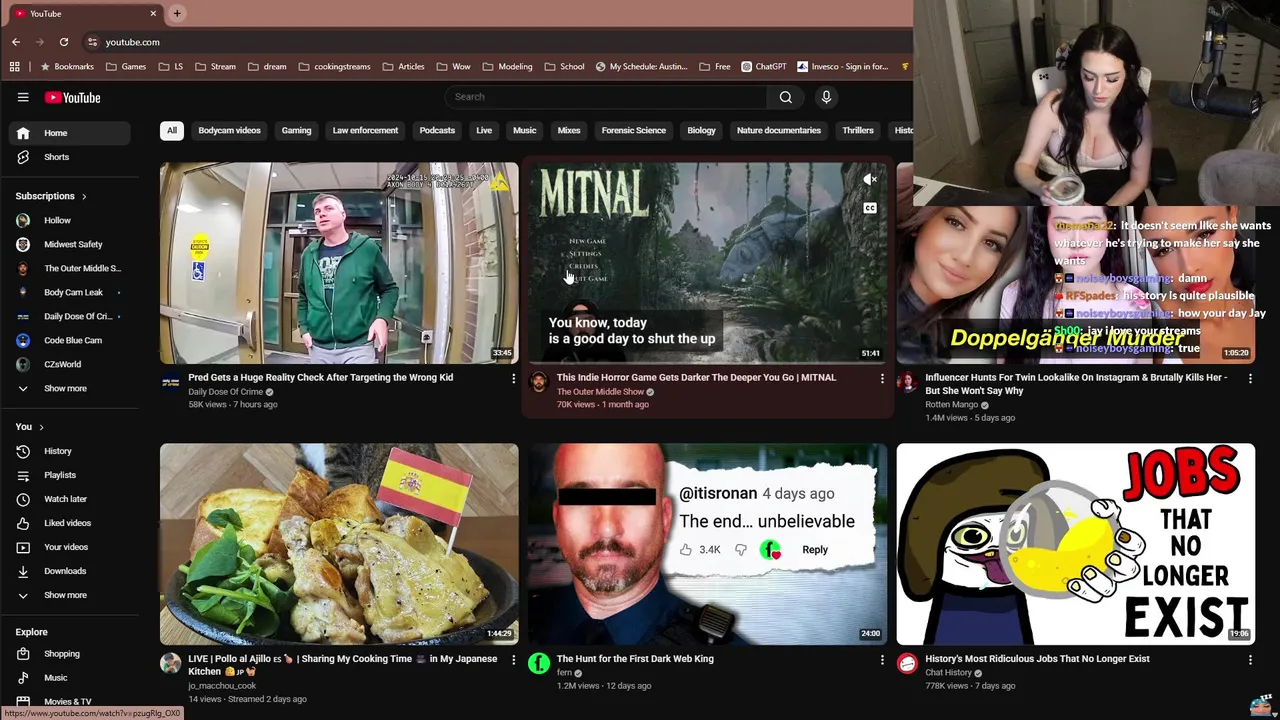Start voice search with microphone icon
The image size is (1280, 720).
(826, 97)
